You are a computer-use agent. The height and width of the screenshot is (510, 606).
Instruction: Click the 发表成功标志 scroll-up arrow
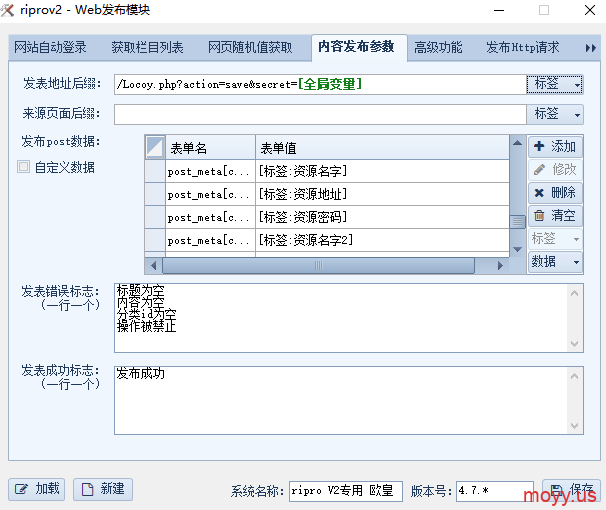pyautogui.click(x=574, y=376)
